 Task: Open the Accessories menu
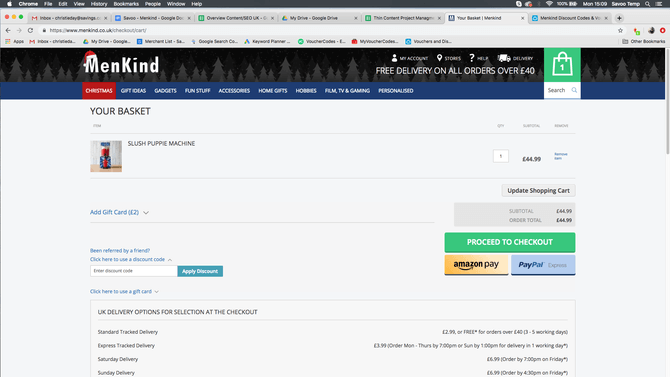tap(234, 91)
